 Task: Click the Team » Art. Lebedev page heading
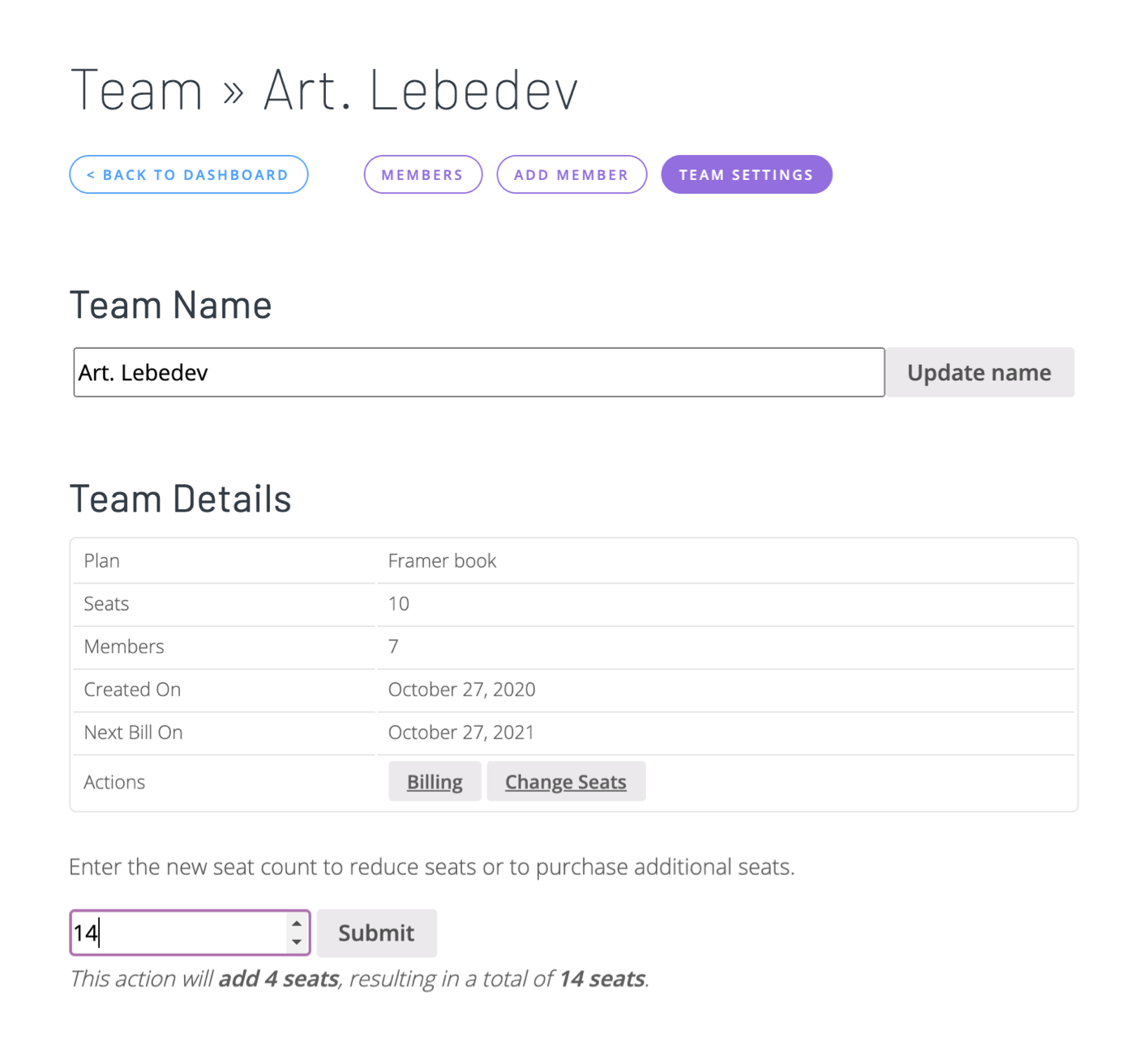324,89
